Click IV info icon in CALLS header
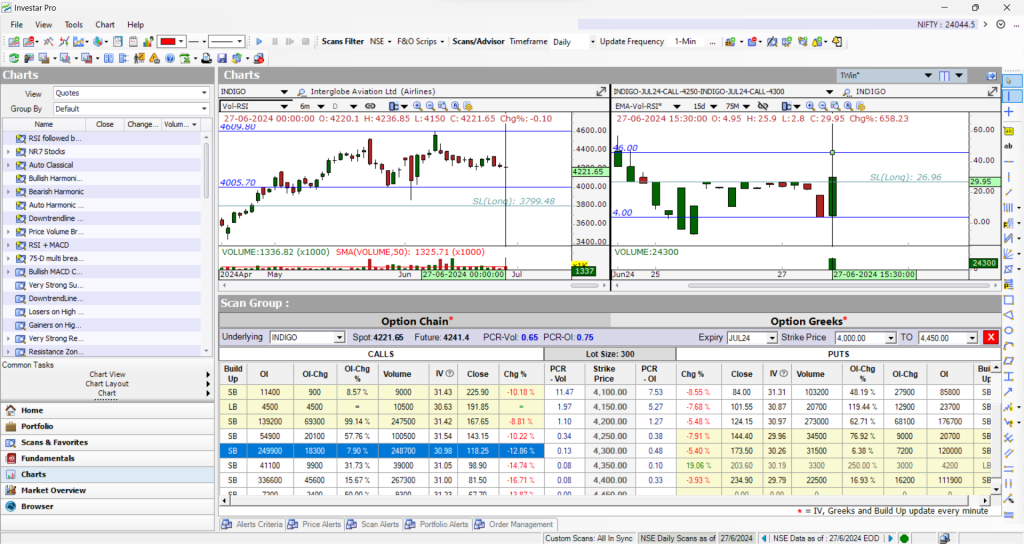 [449, 374]
